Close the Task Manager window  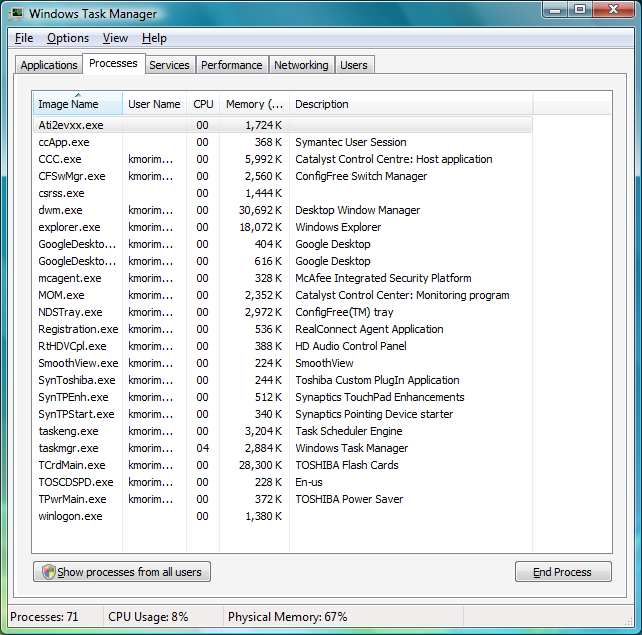[613, 9]
